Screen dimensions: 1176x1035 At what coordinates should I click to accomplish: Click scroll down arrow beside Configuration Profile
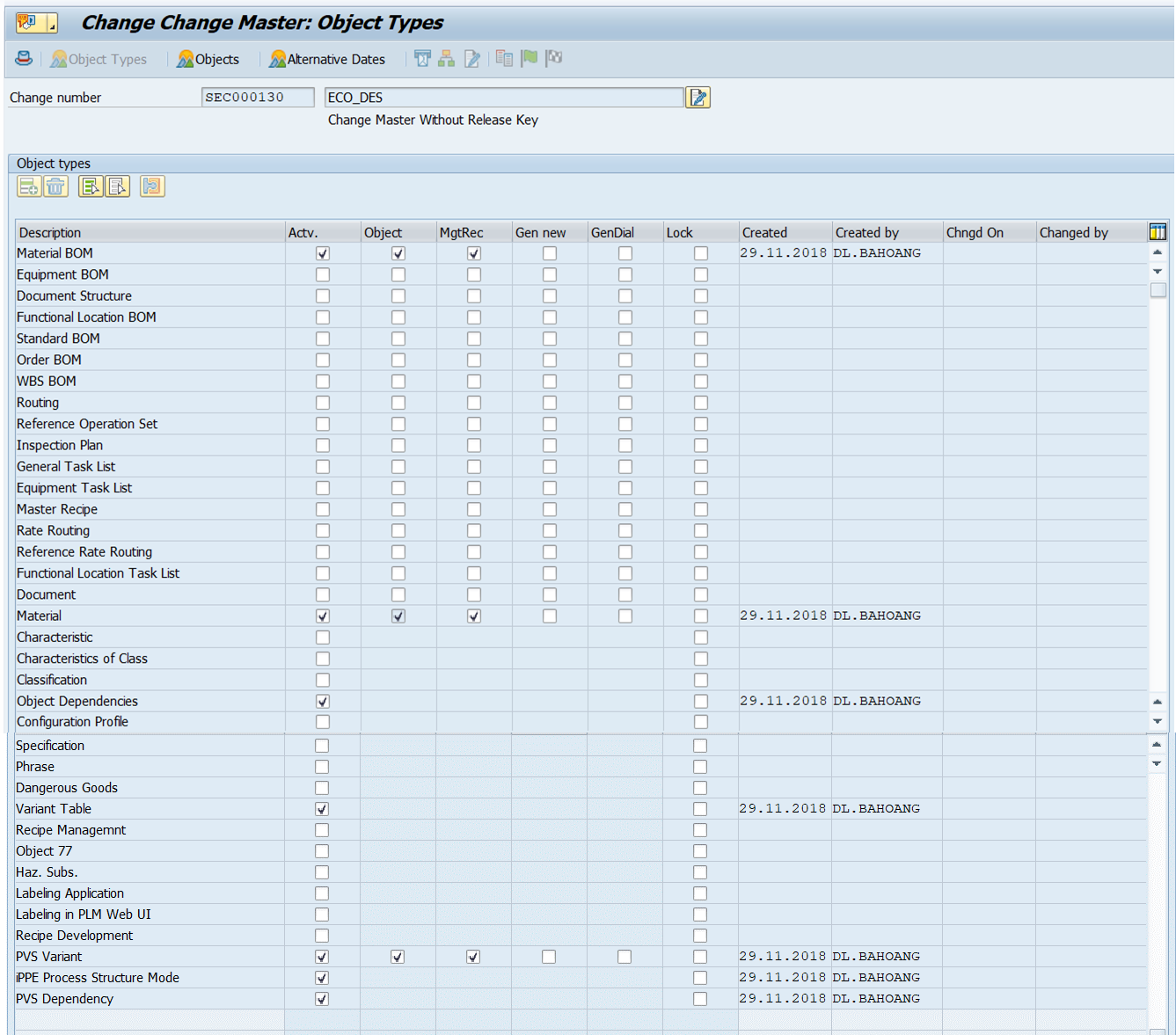[x=1158, y=721]
